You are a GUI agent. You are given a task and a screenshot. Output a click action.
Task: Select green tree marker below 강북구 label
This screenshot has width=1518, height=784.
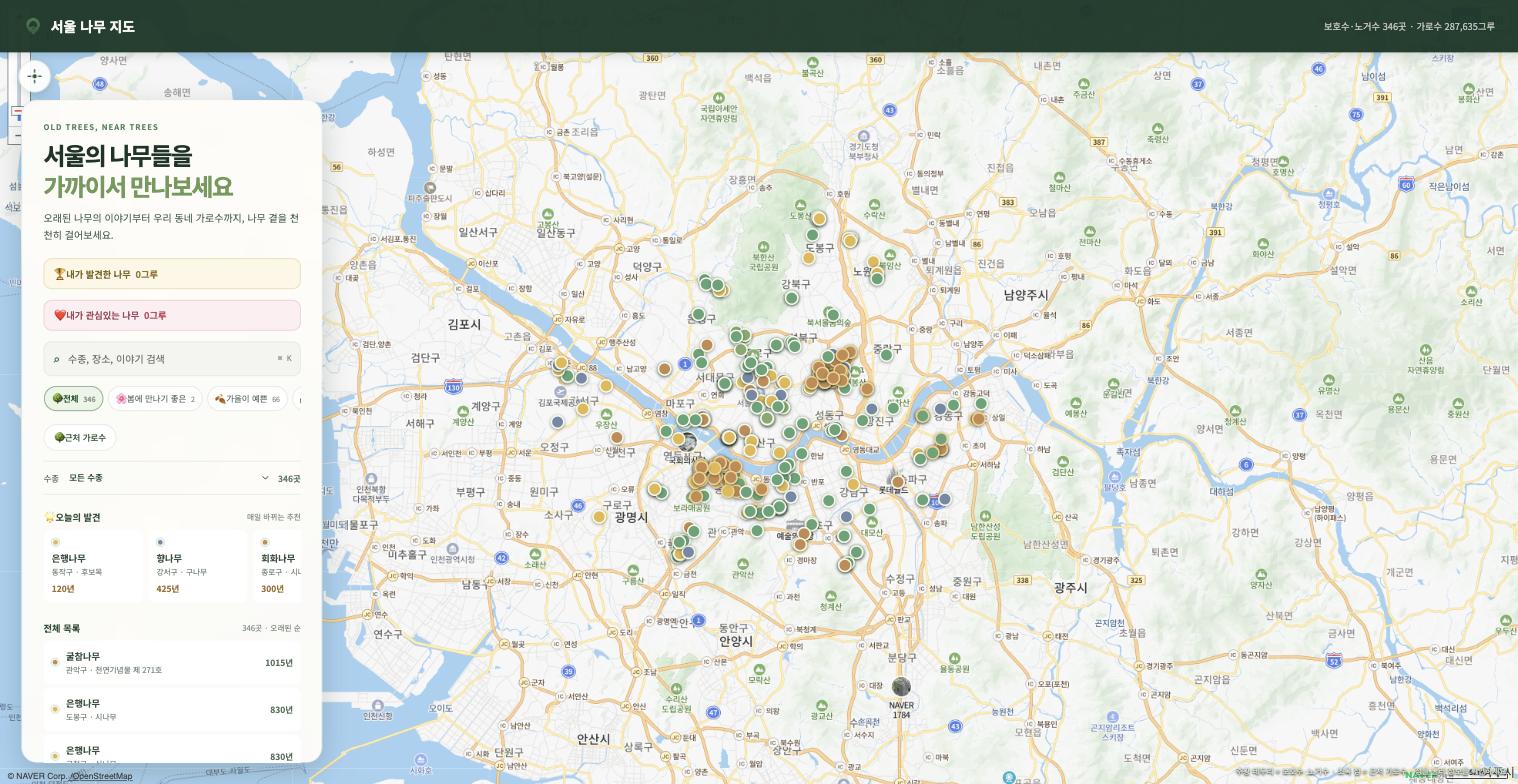click(x=791, y=298)
